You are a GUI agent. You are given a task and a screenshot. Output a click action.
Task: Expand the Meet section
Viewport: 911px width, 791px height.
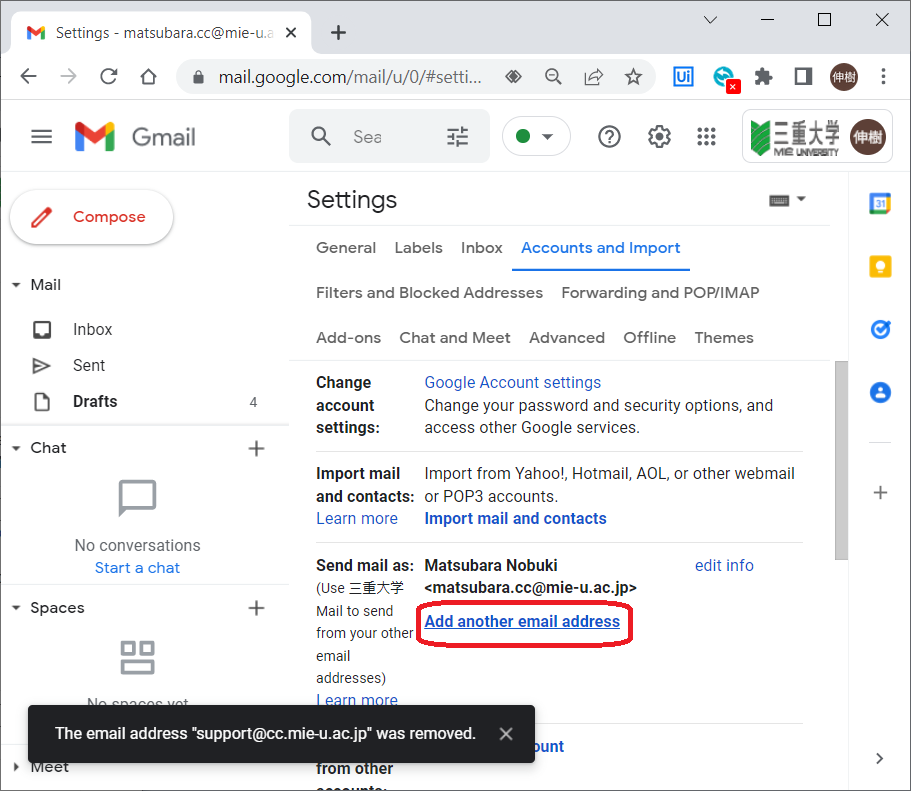click(16, 767)
